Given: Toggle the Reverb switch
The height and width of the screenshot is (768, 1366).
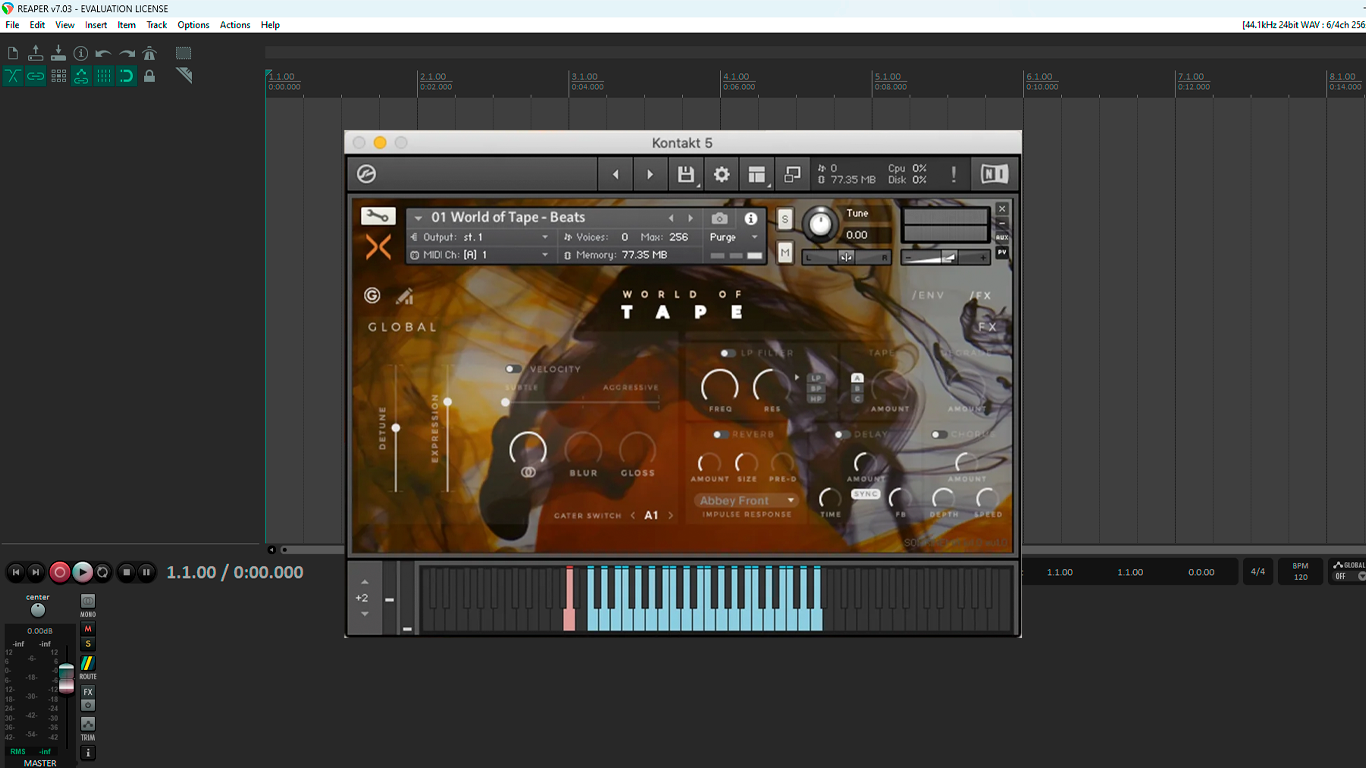Looking at the screenshot, I should coord(720,435).
